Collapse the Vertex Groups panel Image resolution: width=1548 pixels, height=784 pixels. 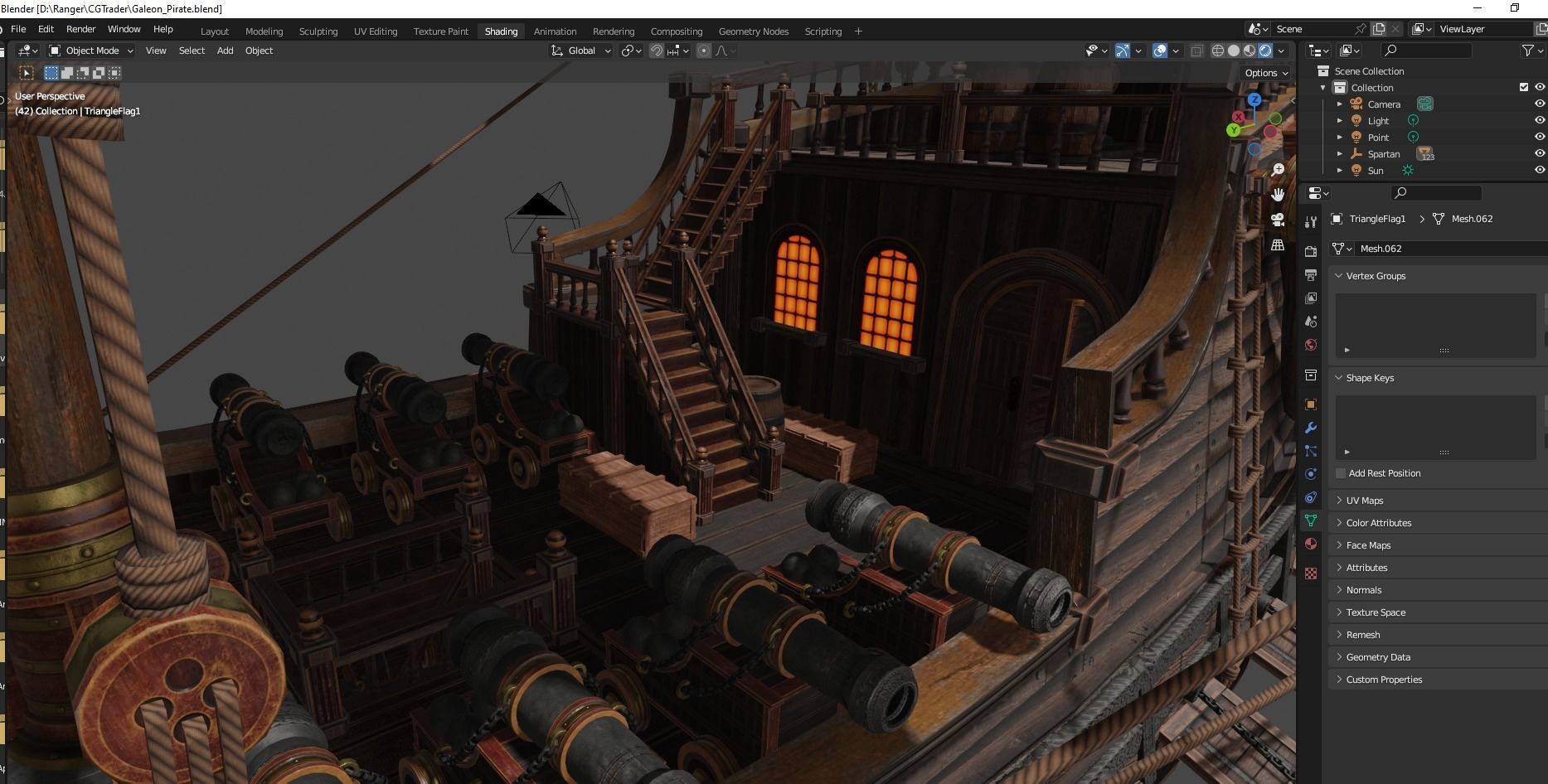coord(1338,276)
